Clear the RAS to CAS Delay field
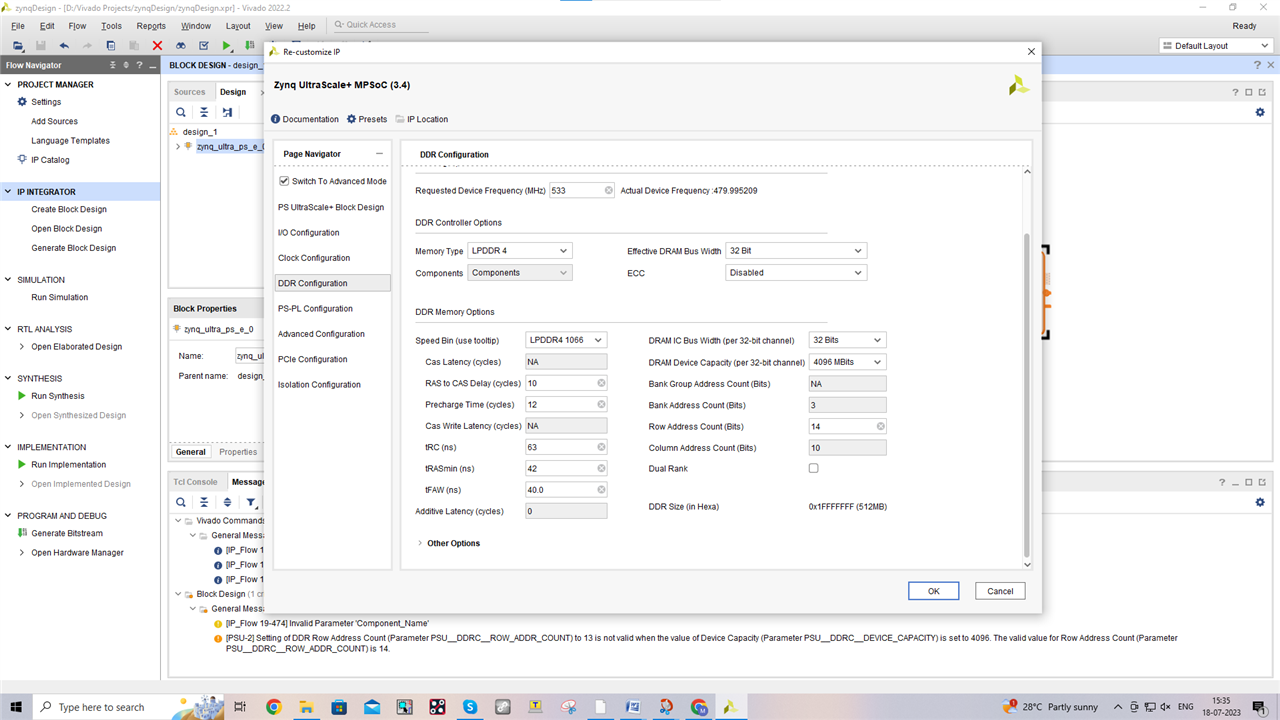This screenshot has height=720, width=1280. pyautogui.click(x=601, y=383)
